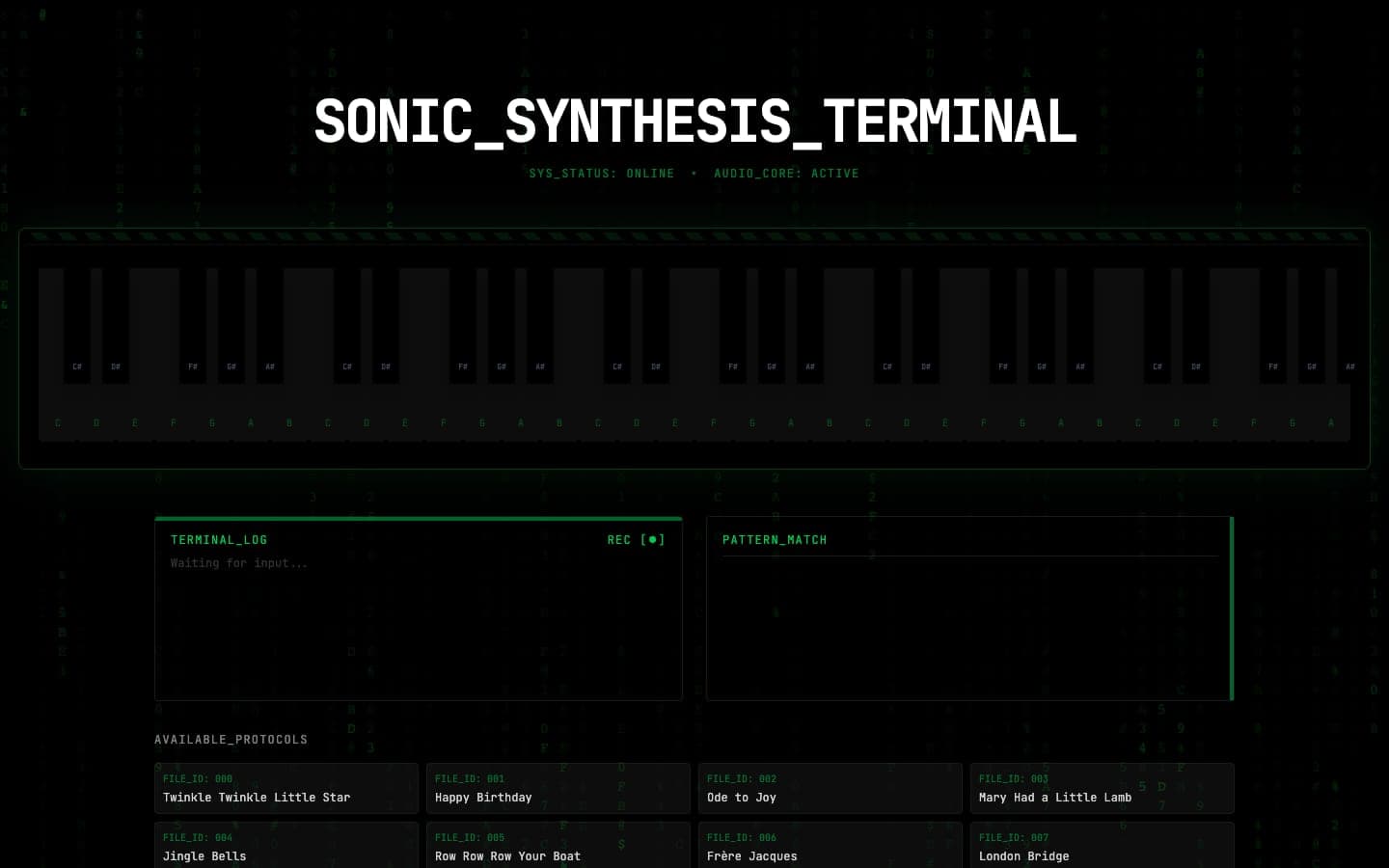This screenshot has width=1389, height=868.
Task: Click the "FILE_ID: 005" label
Action: click(x=470, y=837)
